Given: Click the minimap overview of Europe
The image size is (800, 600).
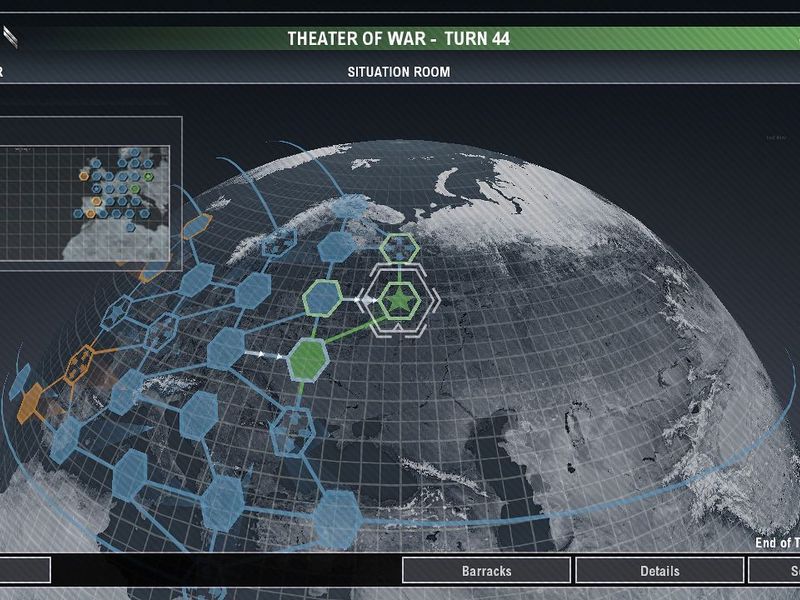Looking at the screenshot, I should pyautogui.click(x=84, y=203).
